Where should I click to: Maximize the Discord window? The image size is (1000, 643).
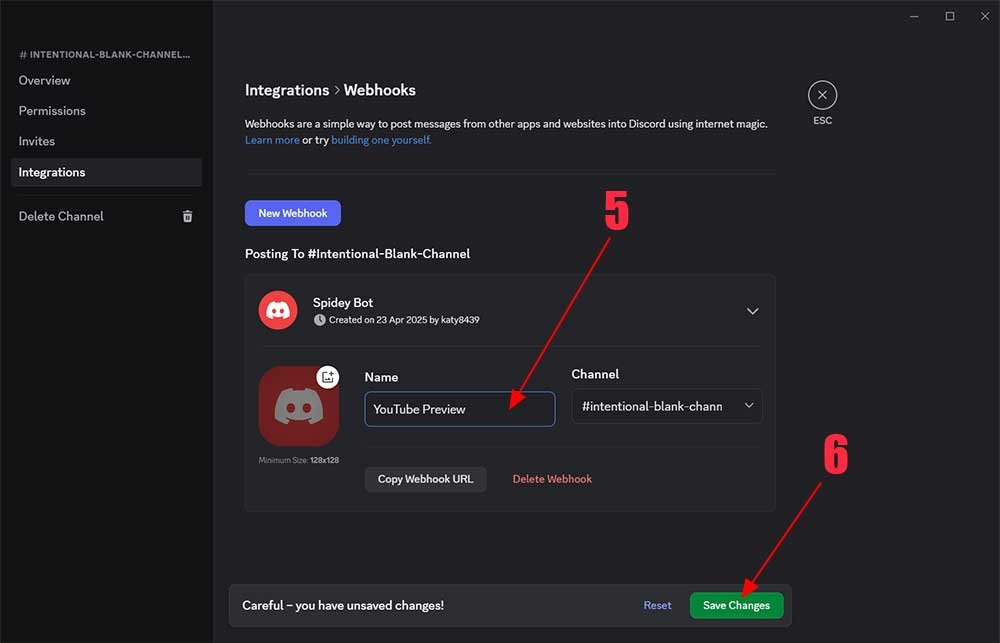pyautogui.click(x=950, y=17)
